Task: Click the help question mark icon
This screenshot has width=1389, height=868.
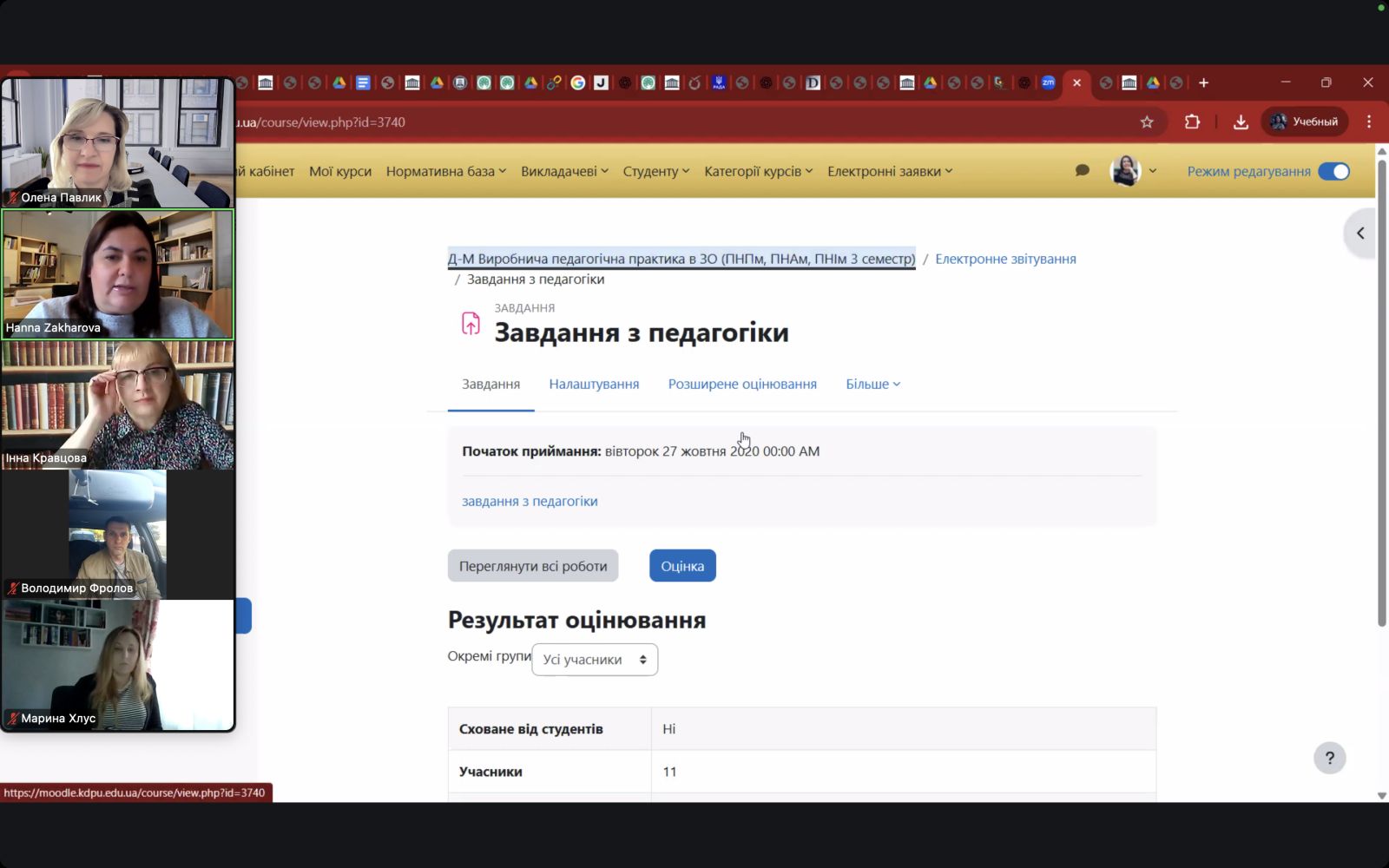Action: click(1330, 758)
